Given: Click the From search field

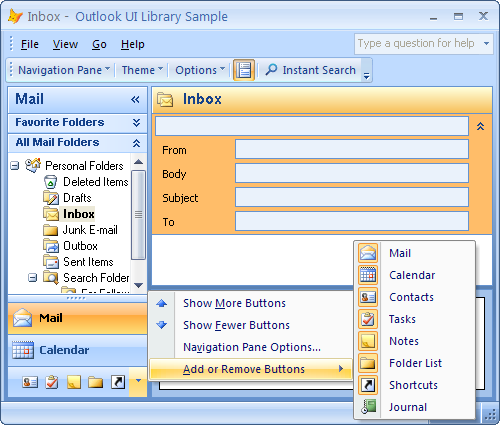Looking at the screenshot, I should (x=352, y=149).
